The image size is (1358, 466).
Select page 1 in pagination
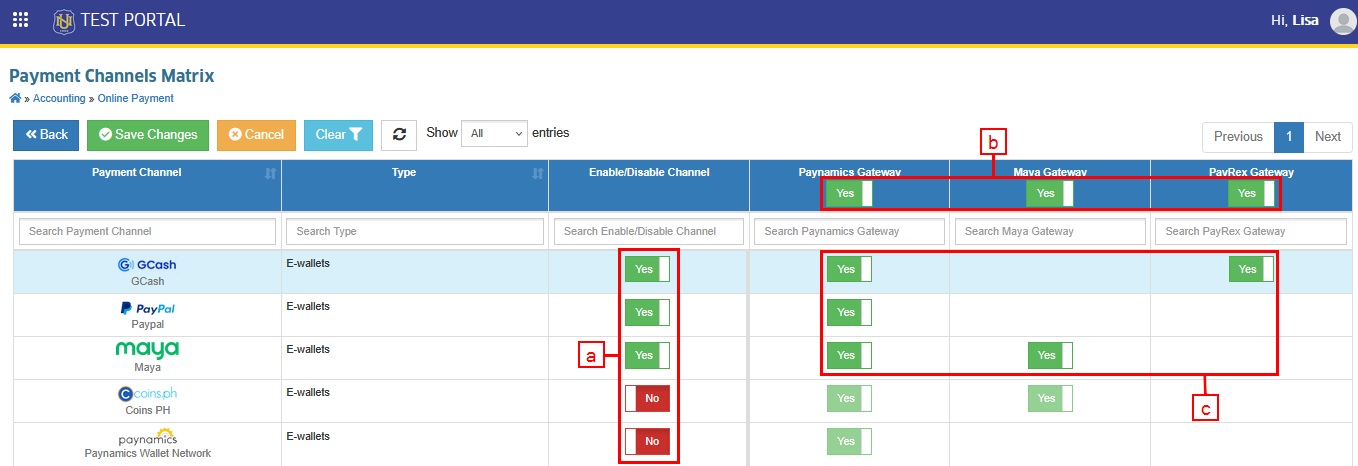(x=1289, y=137)
